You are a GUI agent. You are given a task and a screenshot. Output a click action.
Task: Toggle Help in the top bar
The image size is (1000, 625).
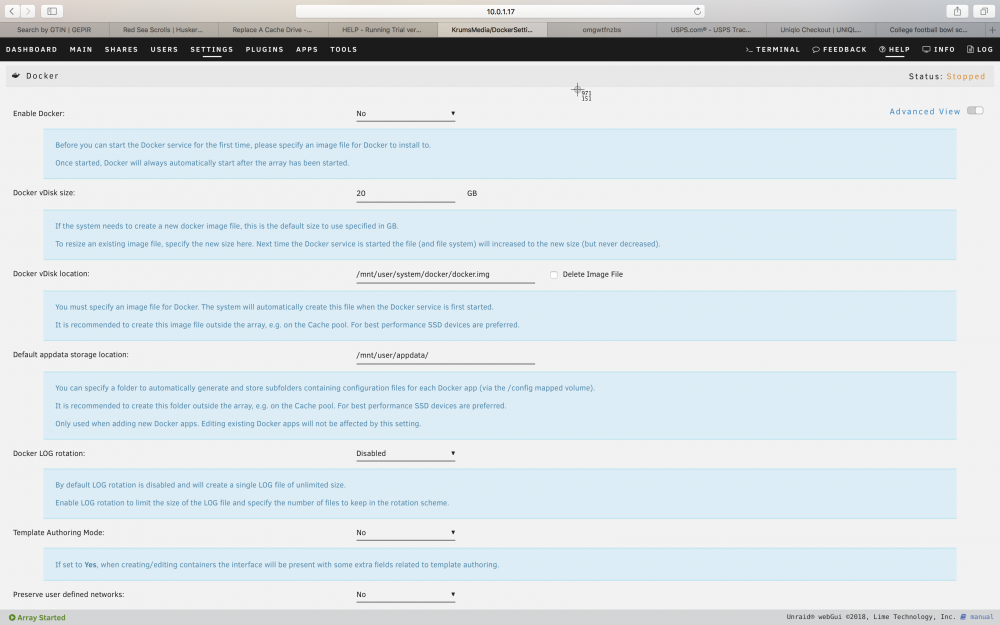[x=894, y=49]
